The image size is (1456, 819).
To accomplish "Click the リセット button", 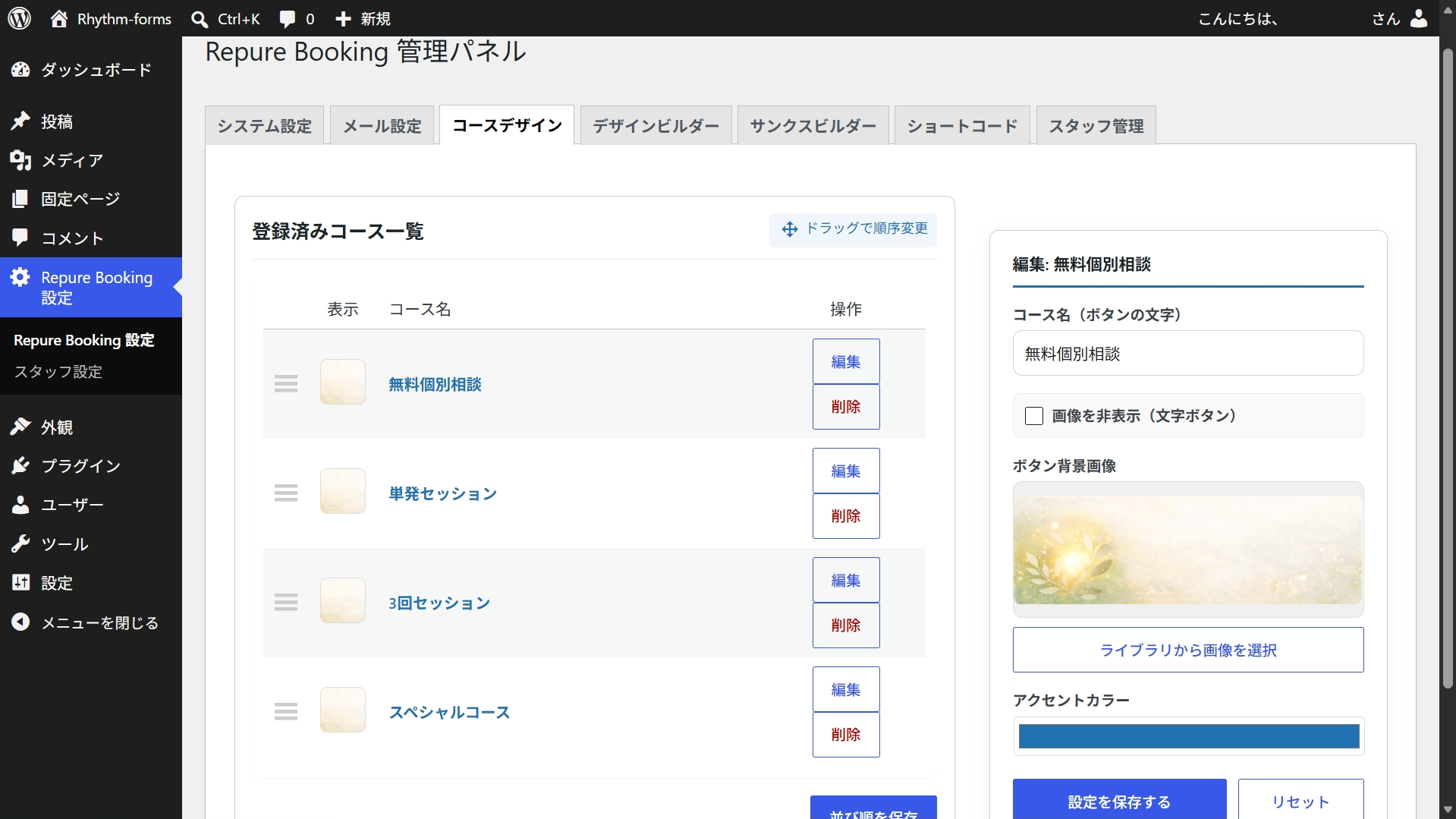I will (1300, 800).
